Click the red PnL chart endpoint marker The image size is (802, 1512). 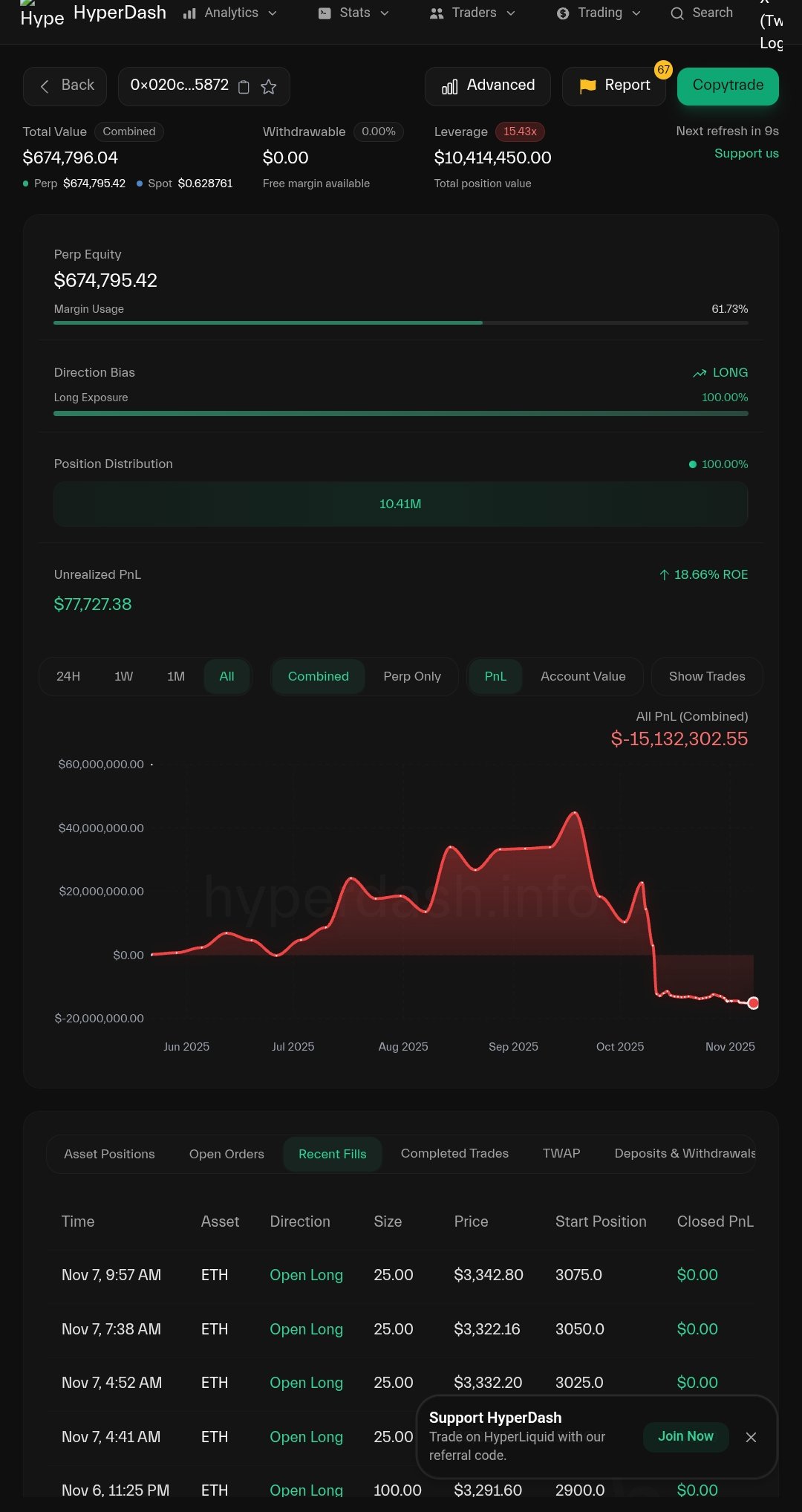753,1003
